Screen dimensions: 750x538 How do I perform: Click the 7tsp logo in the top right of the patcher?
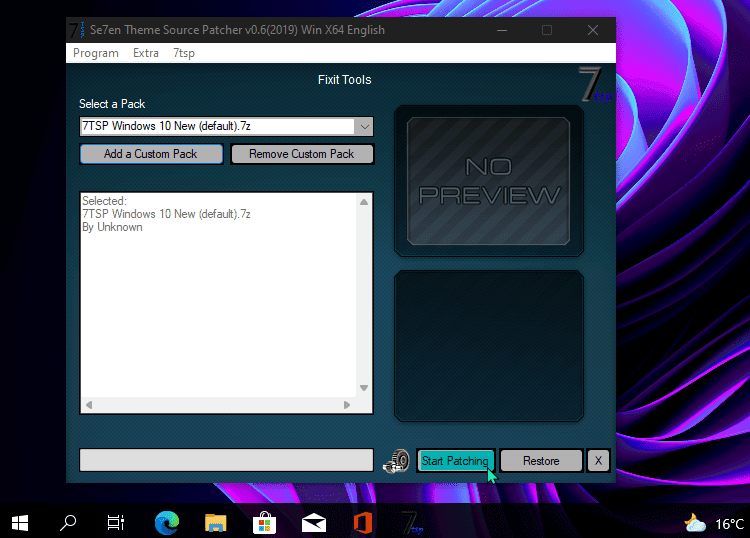tap(596, 85)
